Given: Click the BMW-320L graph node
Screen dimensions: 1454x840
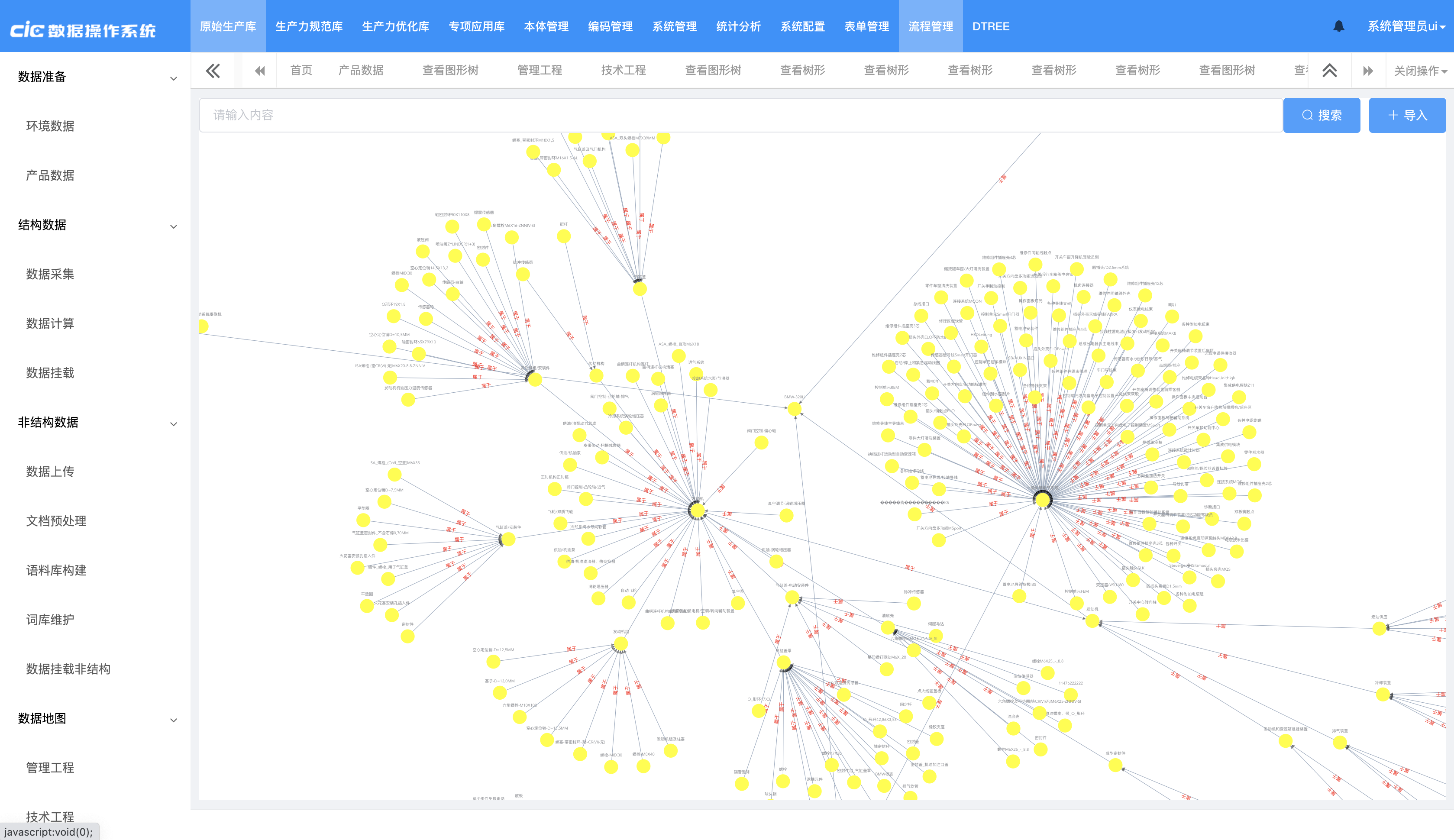Looking at the screenshot, I should point(794,409).
